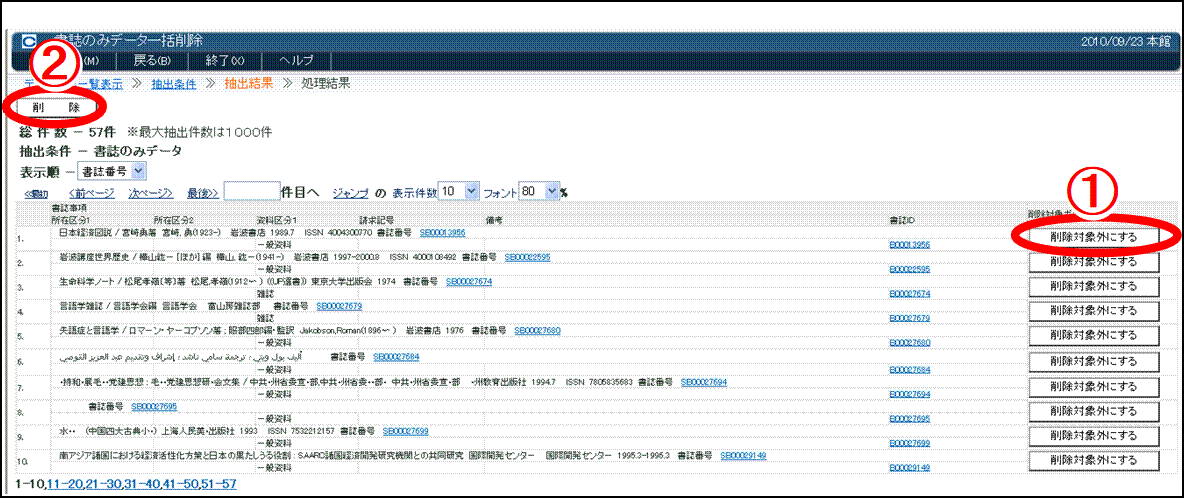Select the 終了(X) menu item
Viewport: 1184px width, 498px height.
tap(227, 61)
